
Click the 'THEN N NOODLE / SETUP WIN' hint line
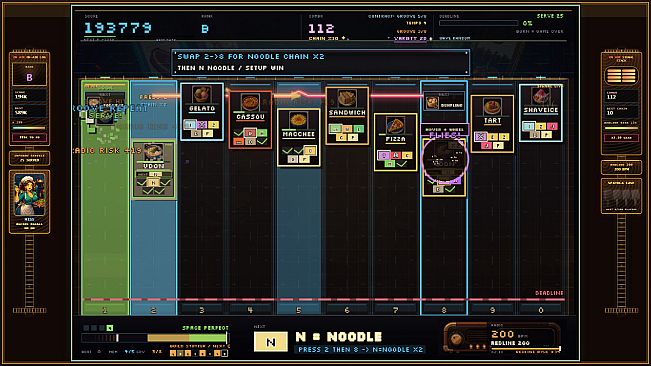click(x=231, y=68)
